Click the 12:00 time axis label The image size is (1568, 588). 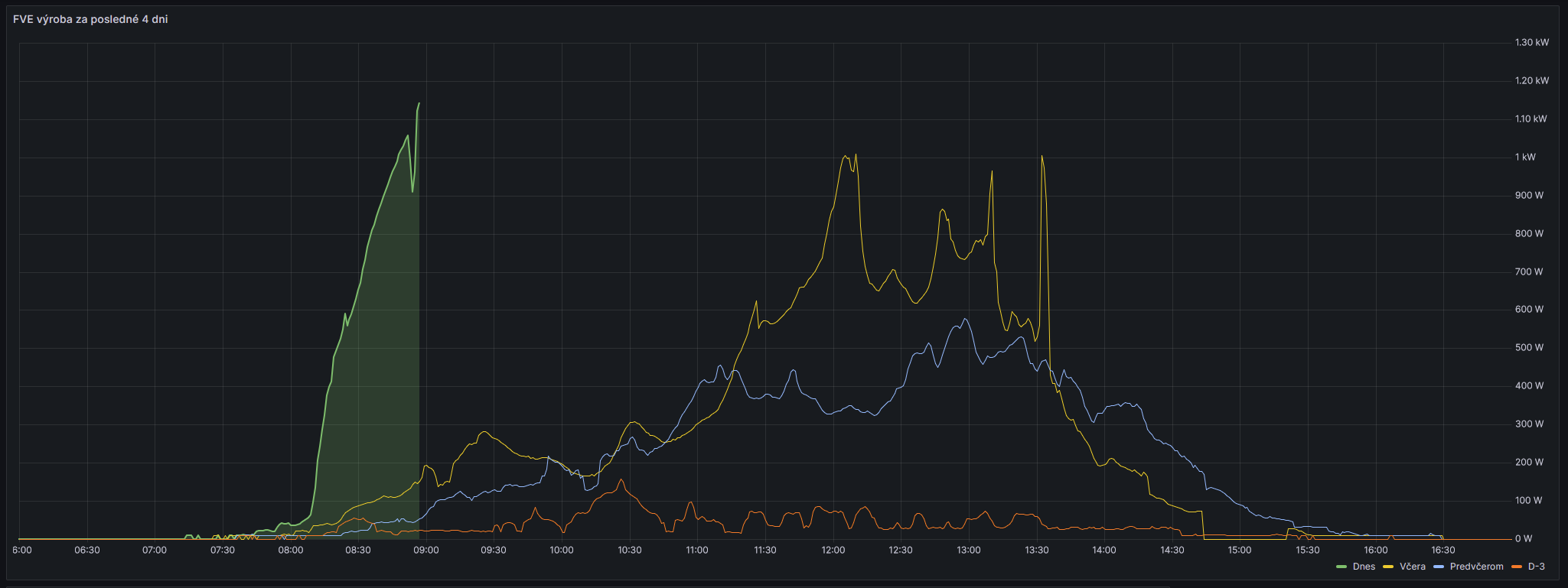point(833,551)
